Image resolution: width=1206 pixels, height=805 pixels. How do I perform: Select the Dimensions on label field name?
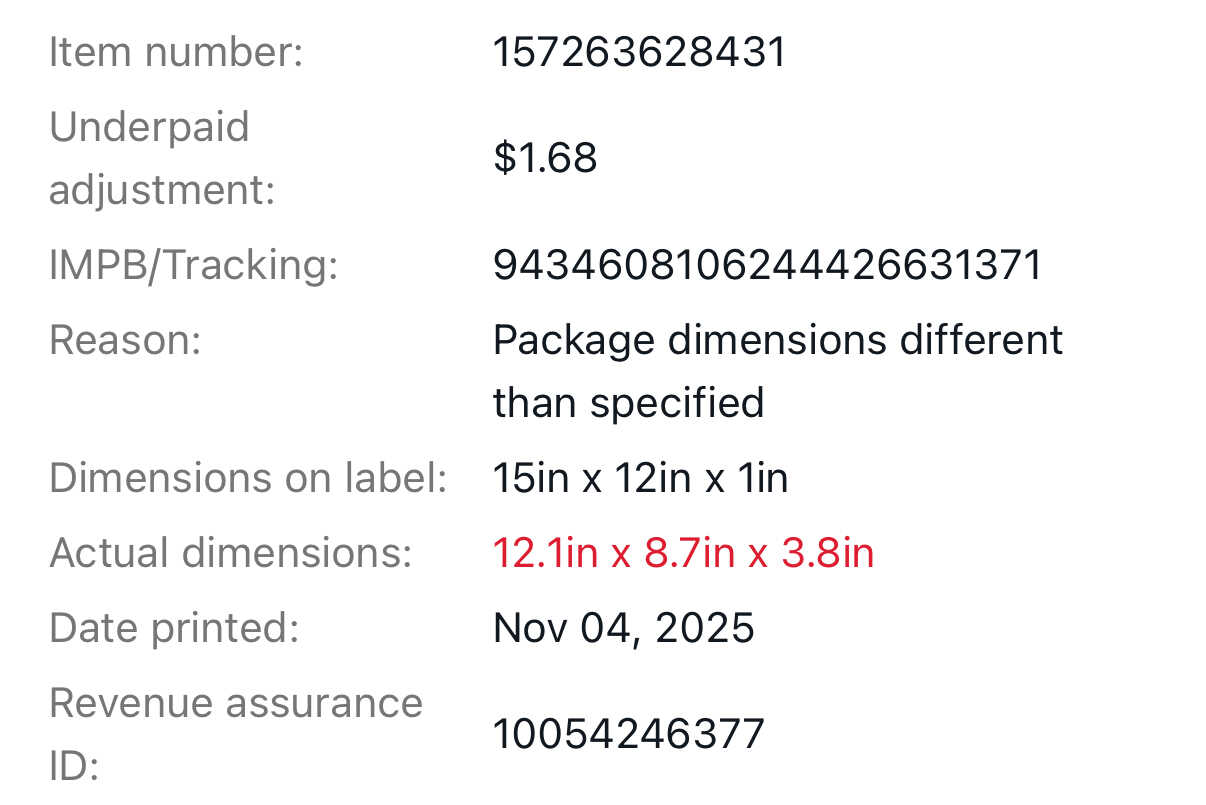(x=247, y=478)
